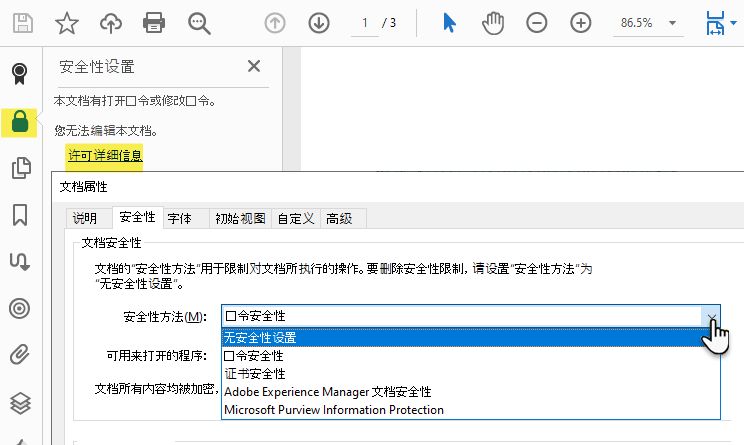Image resolution: width=744 pixels, height=445 pixels.
Task: Zoom out with the minus icon
Action: coord(537,23)
